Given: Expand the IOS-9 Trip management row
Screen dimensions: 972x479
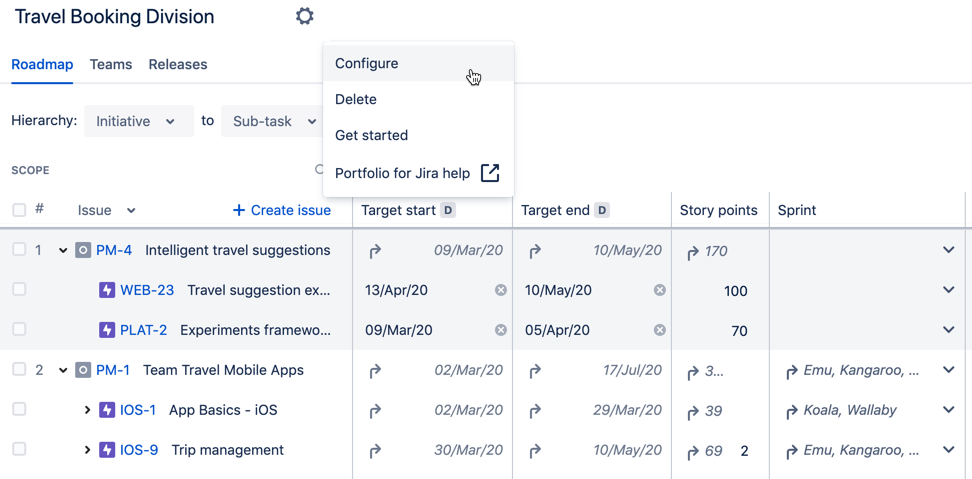Looking at the screenshot, I should (x=87, y=450).
